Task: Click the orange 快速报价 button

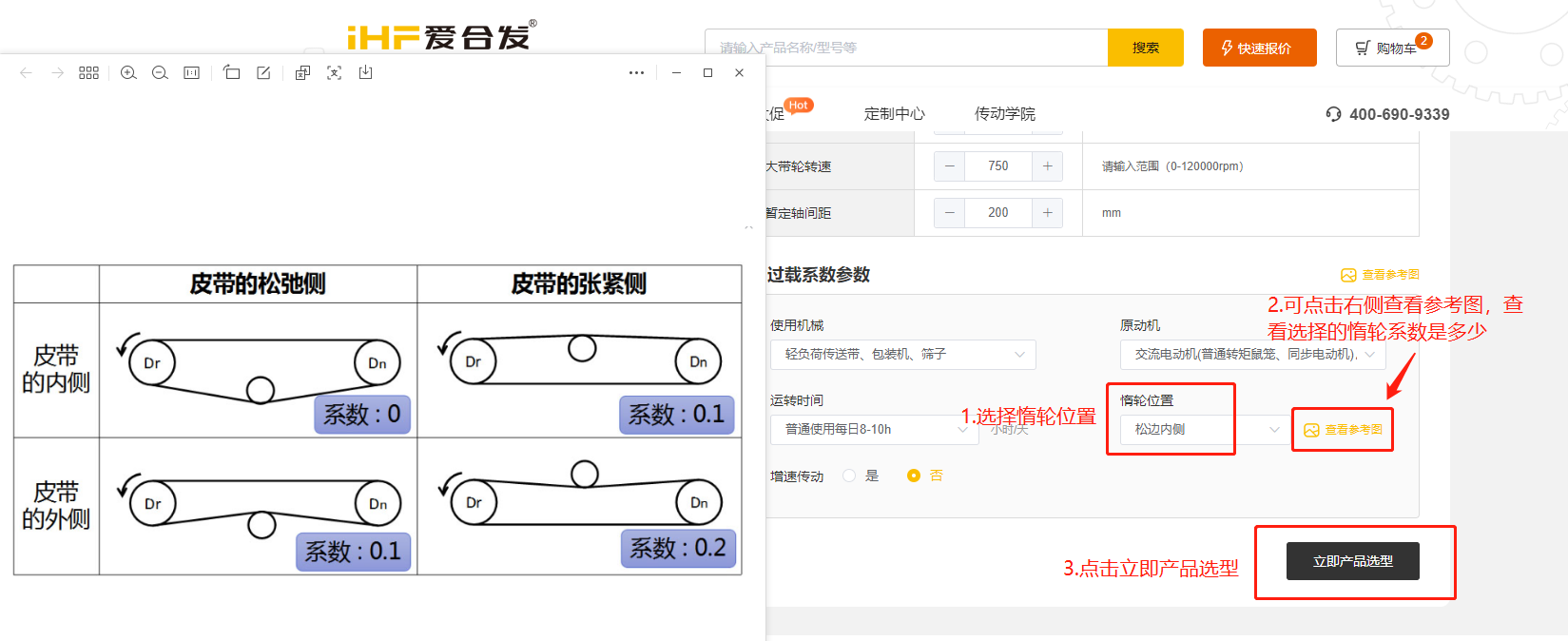Action: pyautogui.click(x=1259, y=48)
